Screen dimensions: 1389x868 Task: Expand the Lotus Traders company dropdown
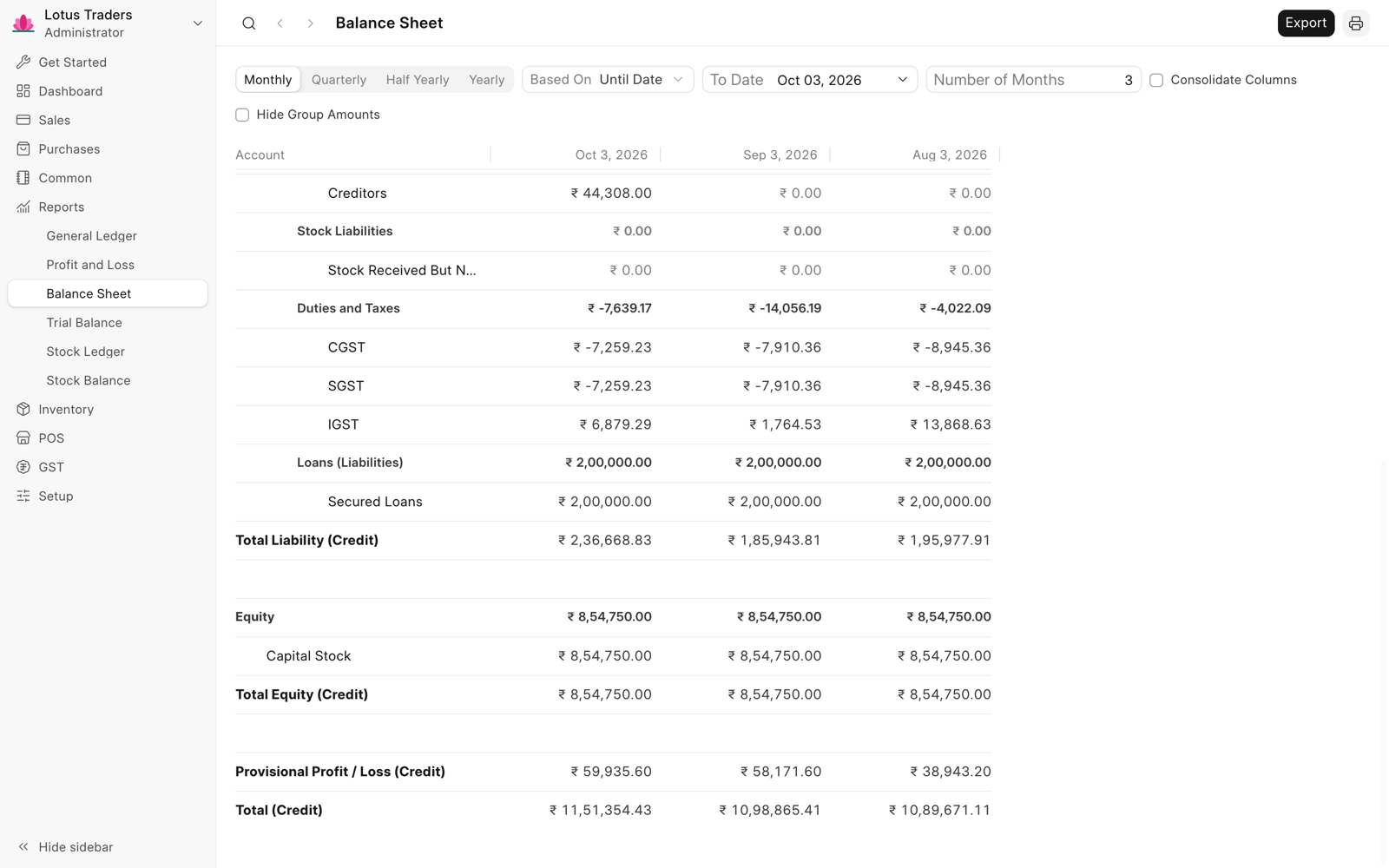point(198,23)
